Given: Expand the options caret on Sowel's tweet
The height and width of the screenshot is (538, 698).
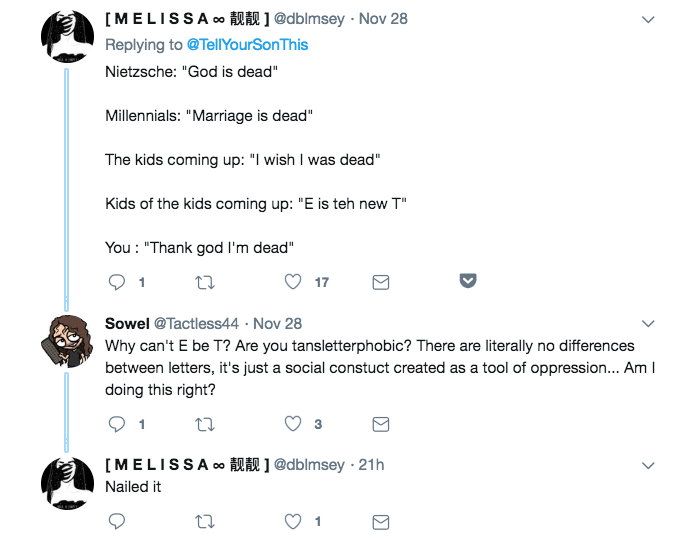Looking at the screenshot, I should tap(647, 324).
